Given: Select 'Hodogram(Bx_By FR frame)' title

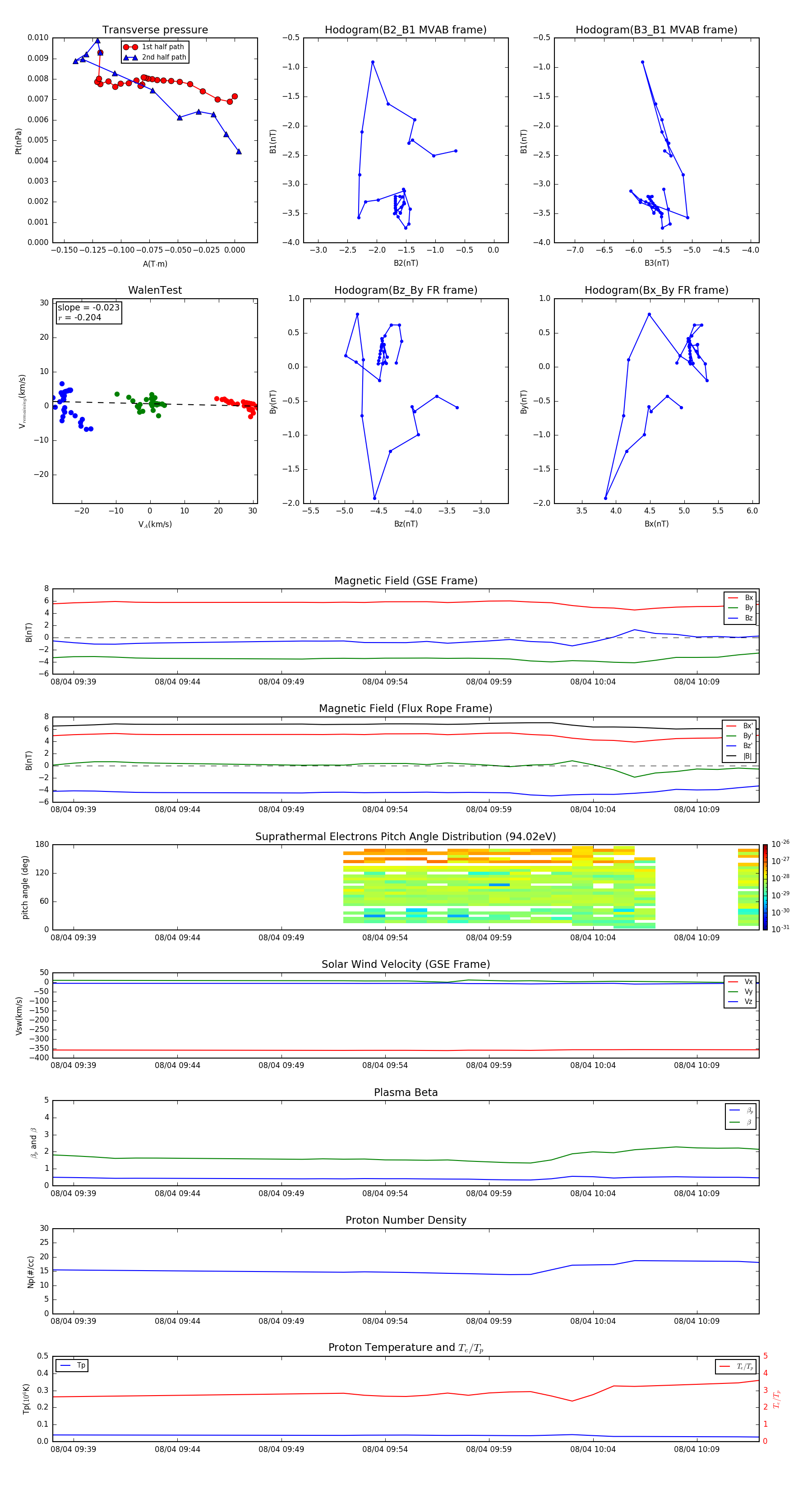Looking at the screenshot, I should pyautogui.click(x=656, y=290).
